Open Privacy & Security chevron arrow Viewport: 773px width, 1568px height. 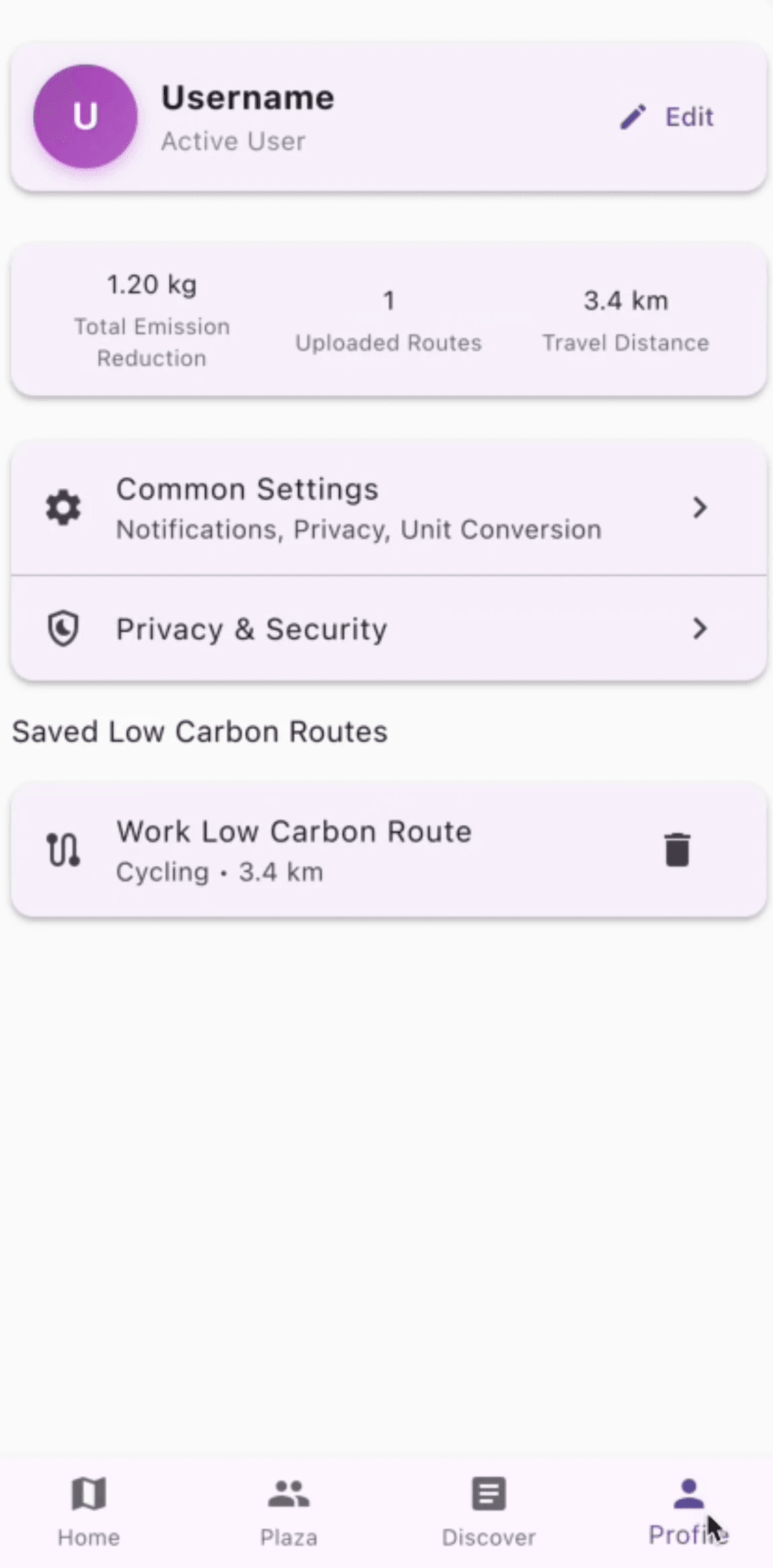[700, 629]
